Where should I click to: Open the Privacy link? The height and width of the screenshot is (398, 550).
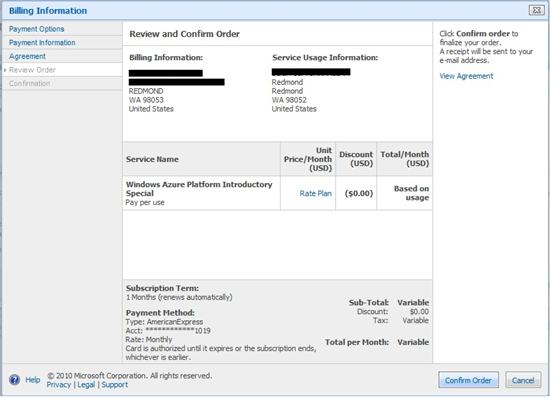pyautogui.click(x=59, y=385)
